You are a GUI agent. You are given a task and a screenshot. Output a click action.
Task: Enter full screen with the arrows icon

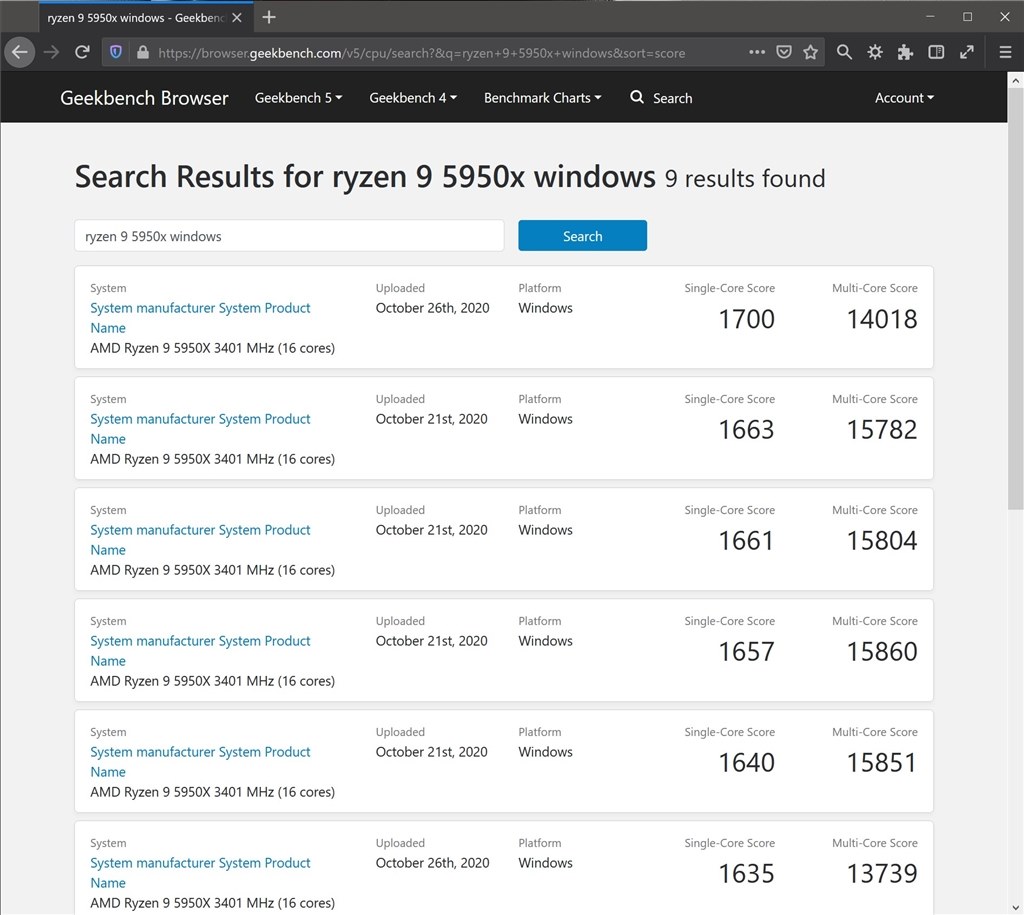click(967, 52)
